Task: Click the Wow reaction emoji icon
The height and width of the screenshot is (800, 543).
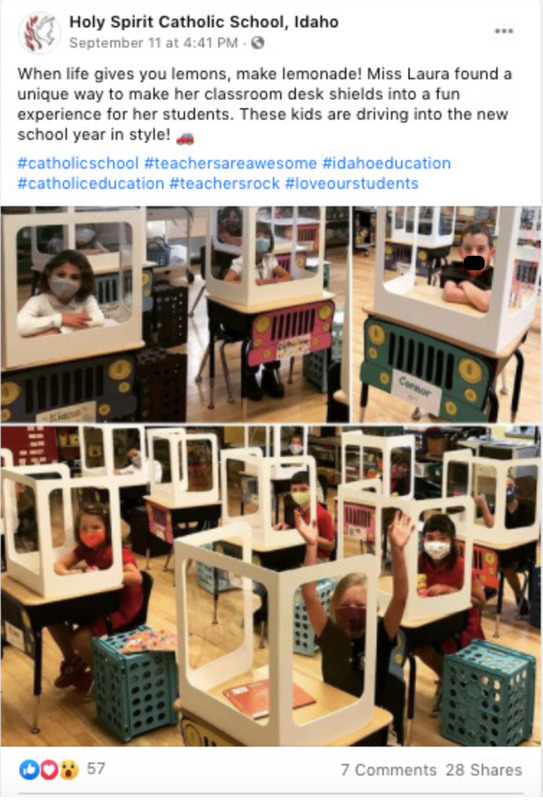Action: pyautogui.click(x=68, y=769)
